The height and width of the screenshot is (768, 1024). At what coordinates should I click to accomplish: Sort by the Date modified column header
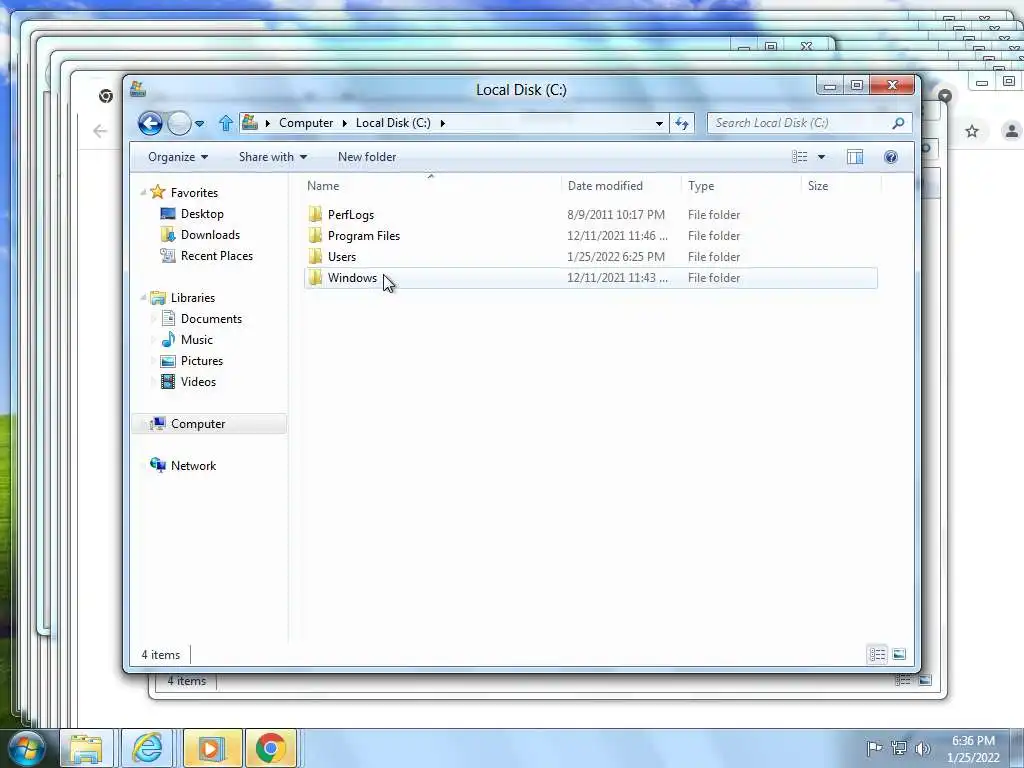(x=621, y=185)
